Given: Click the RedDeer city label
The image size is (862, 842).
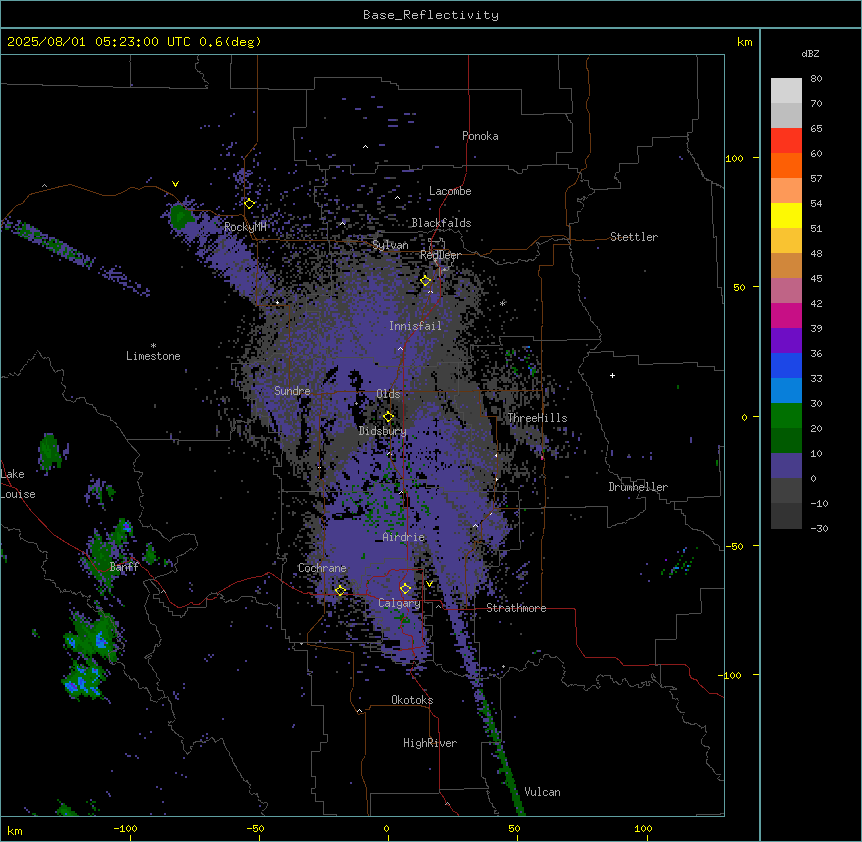Looking at the screenshot, I should tap(440, 255).
